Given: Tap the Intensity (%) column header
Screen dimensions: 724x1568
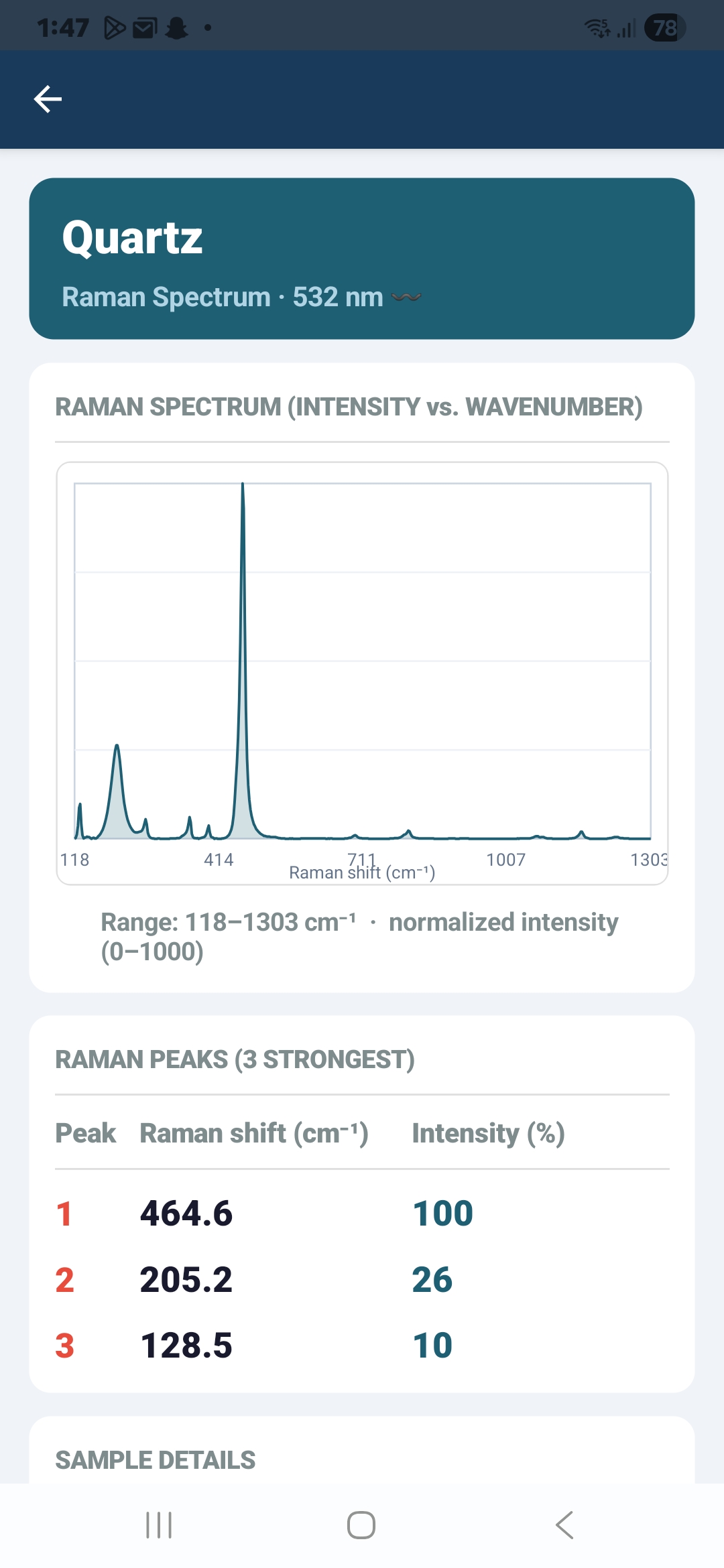Looking at the screenshot, I should tap(489, 1133).
